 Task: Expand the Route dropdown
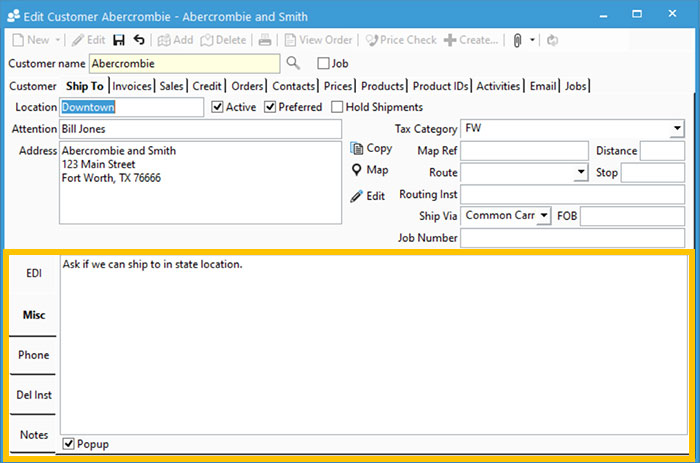[x=581, y=172]
